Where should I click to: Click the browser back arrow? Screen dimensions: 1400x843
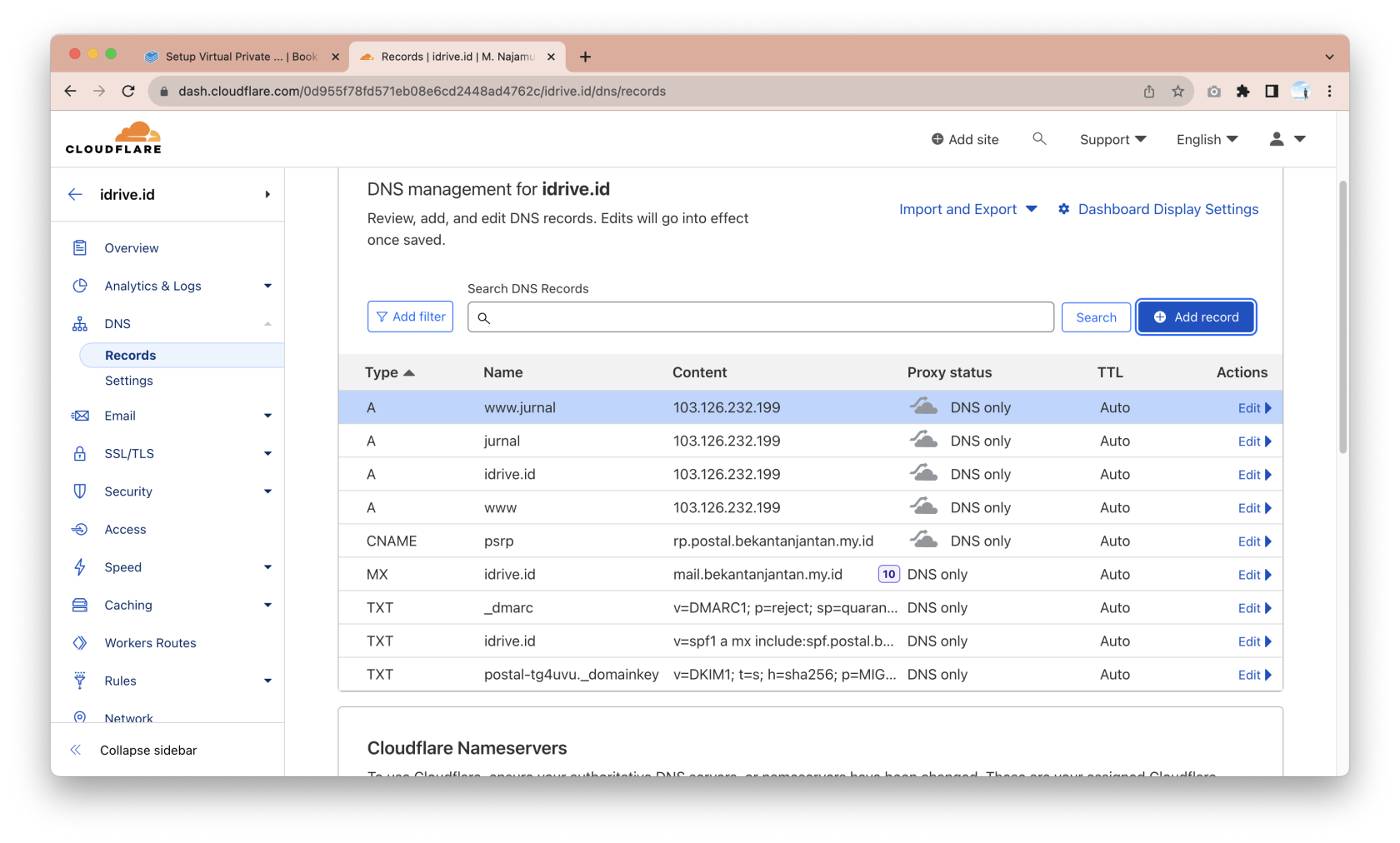pos(71,91)
